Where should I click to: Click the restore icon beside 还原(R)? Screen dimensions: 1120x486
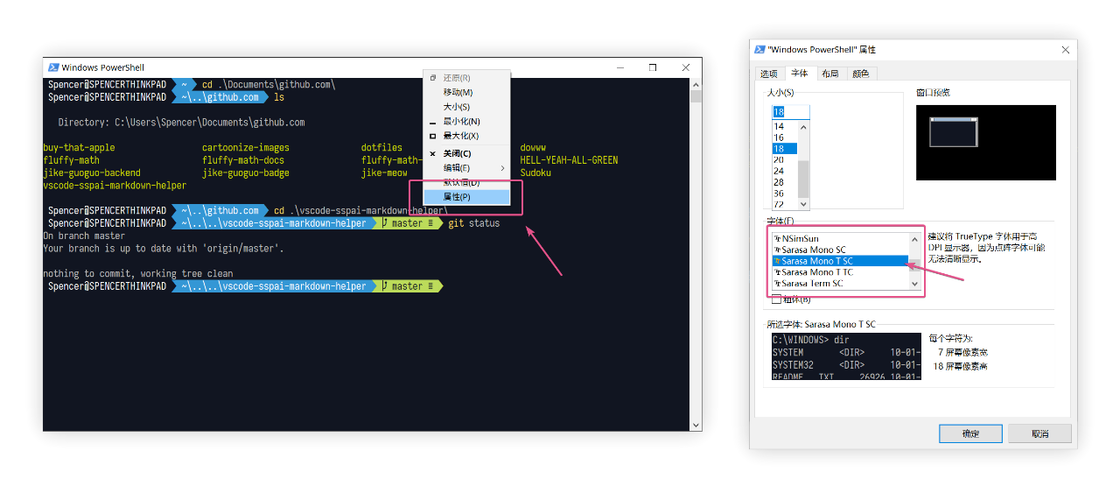432,78
